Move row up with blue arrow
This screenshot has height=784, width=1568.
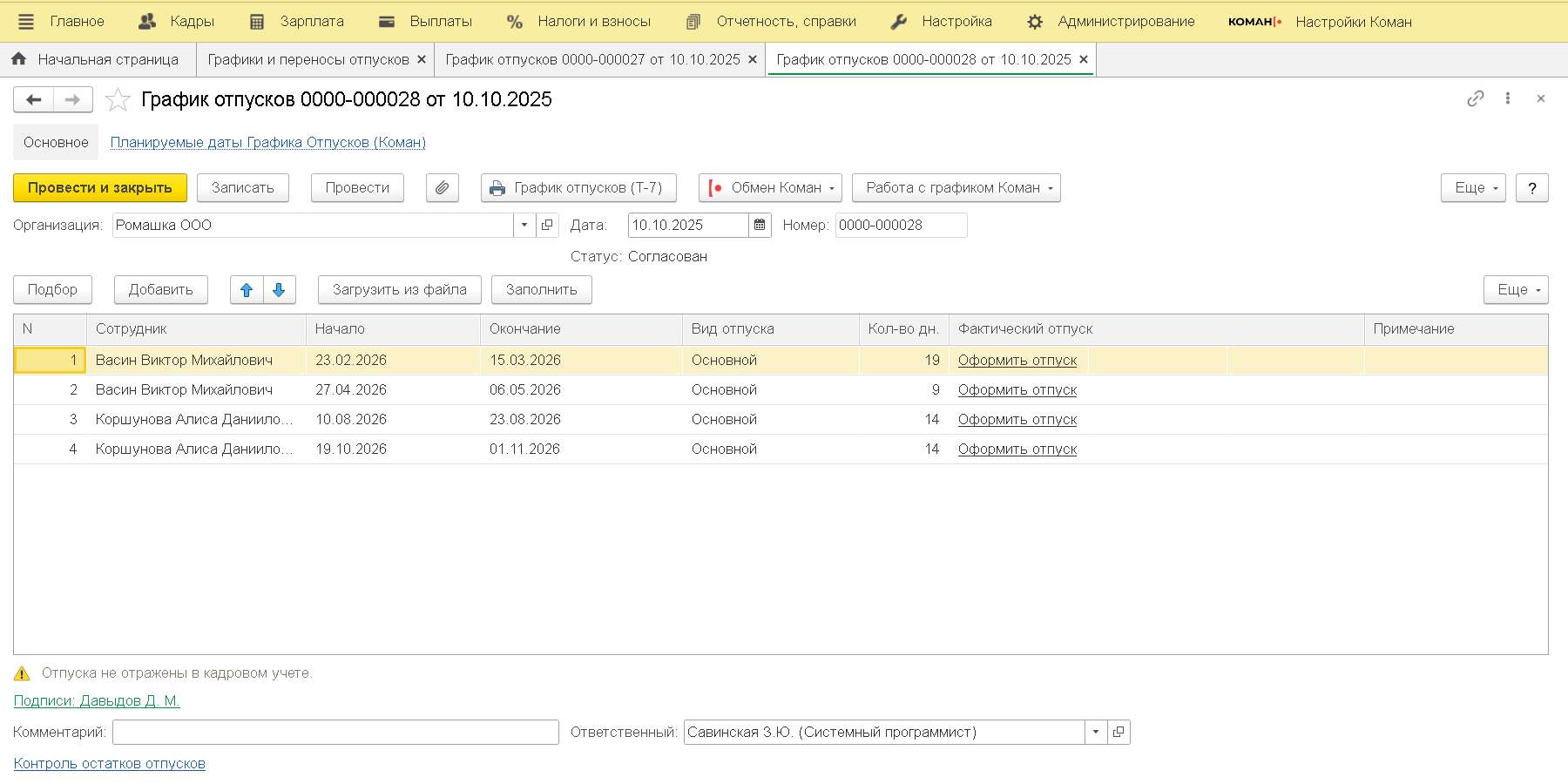tap(247, 290)
